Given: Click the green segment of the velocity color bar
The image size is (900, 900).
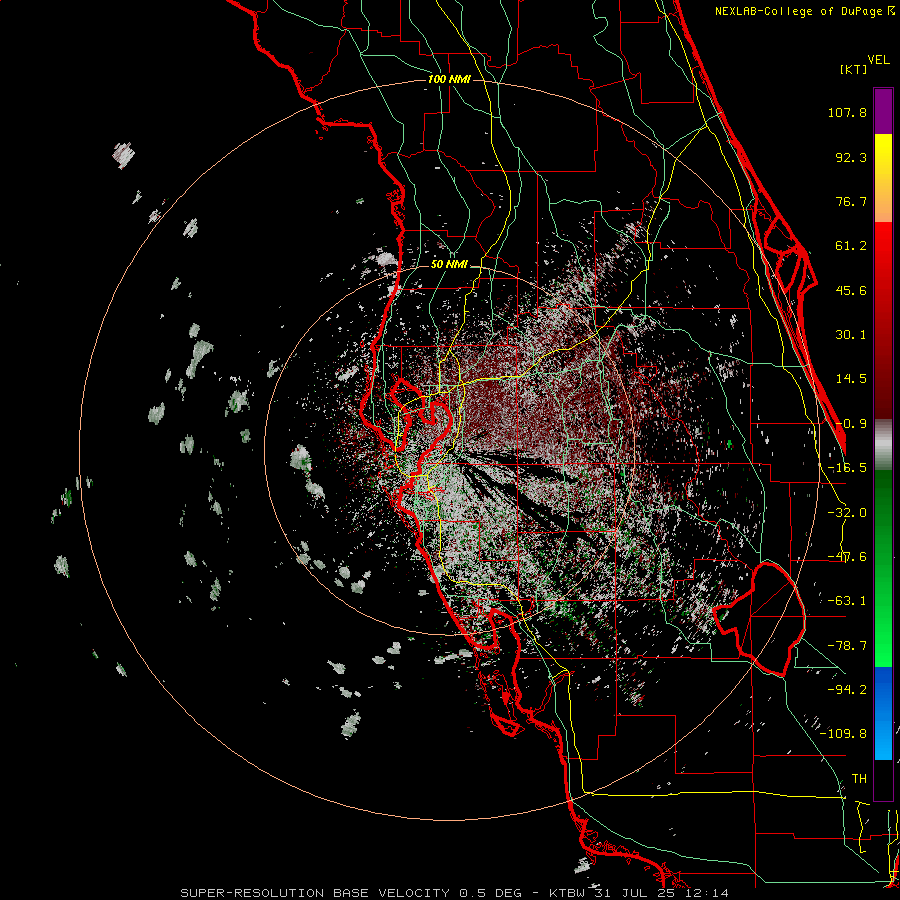Looking at the screenshot, I should click(883, 568).
